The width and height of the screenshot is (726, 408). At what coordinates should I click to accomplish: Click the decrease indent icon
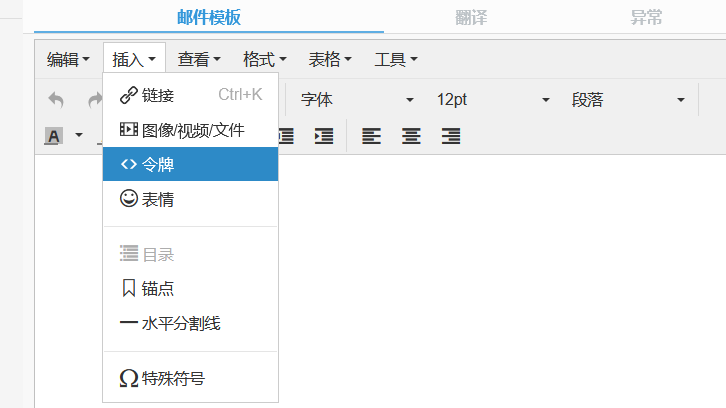tap(287, 136)
